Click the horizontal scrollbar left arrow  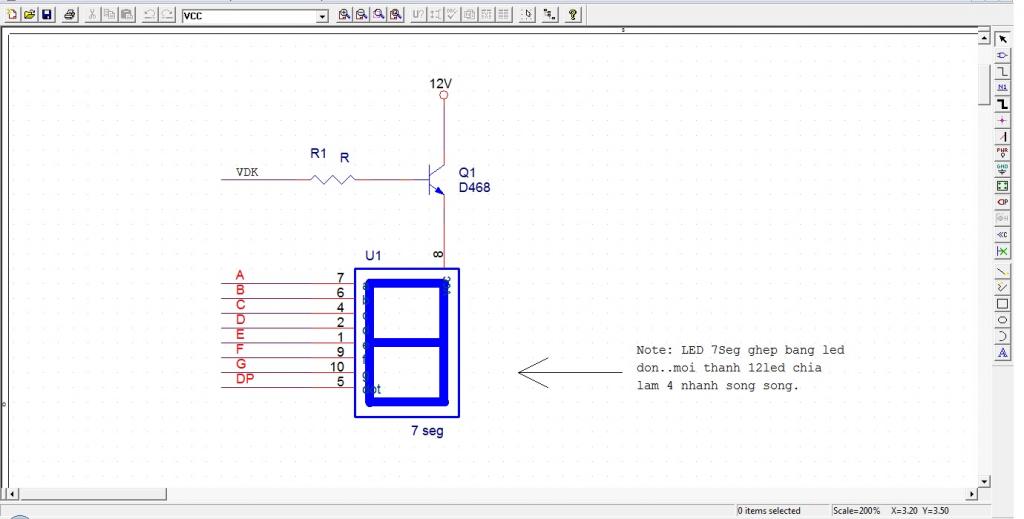pyautogui.click(x=12, y=494)
